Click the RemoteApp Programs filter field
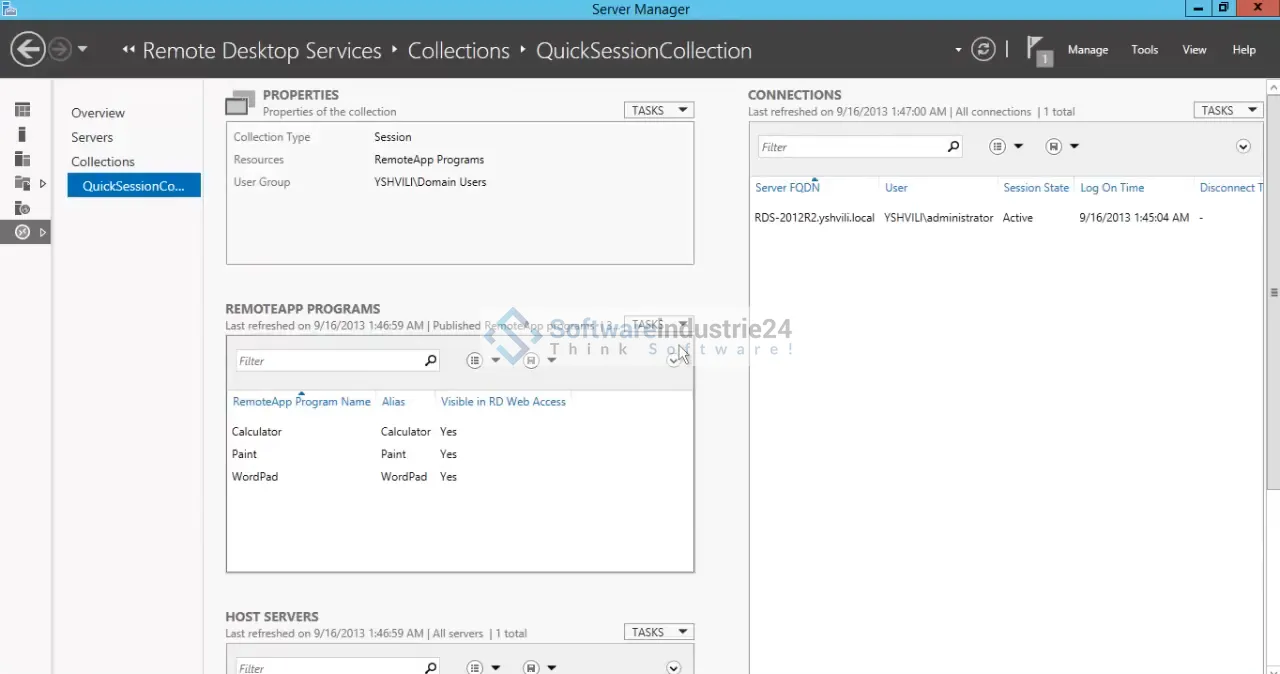Viewport: 1280px width, 674px height. [328, 361]
